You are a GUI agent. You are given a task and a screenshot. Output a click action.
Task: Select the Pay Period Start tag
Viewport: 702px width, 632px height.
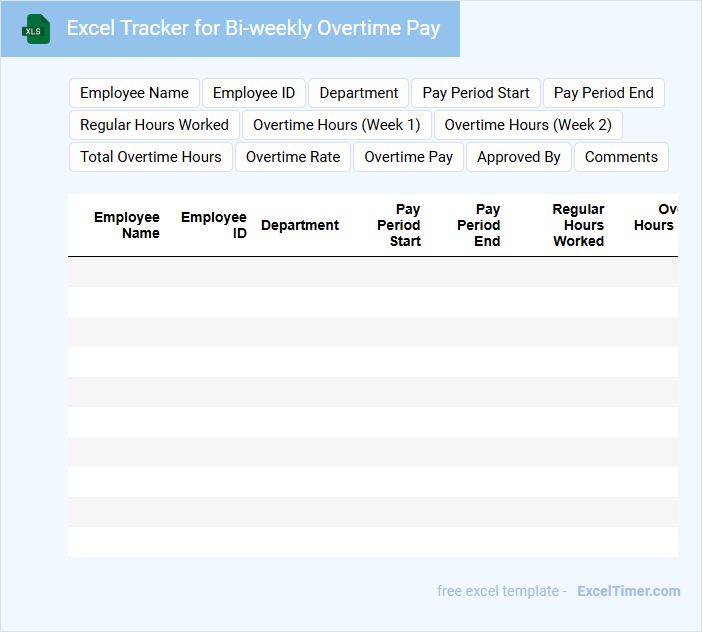click(x=476, y=93)
